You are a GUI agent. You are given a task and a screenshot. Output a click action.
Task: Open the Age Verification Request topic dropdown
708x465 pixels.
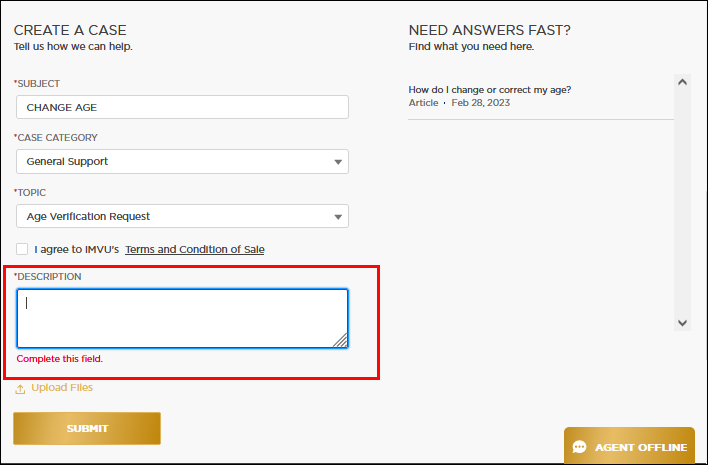coord(182,216)
